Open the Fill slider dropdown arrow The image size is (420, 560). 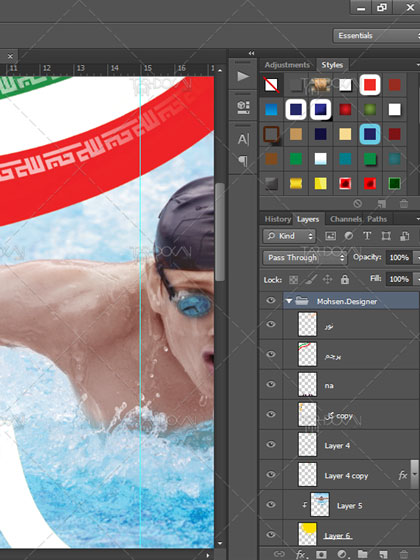[416, 279]
